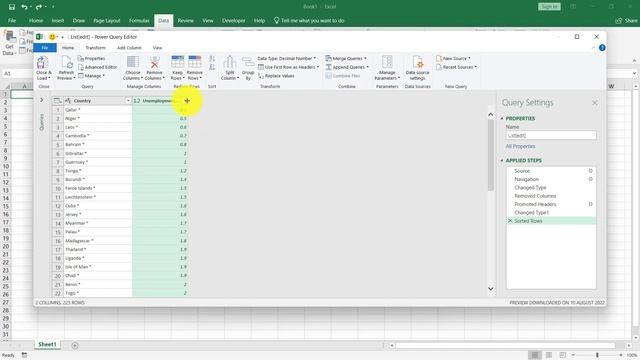
Task: Open Excel Formulas tab
Action: tap(139, 20)
